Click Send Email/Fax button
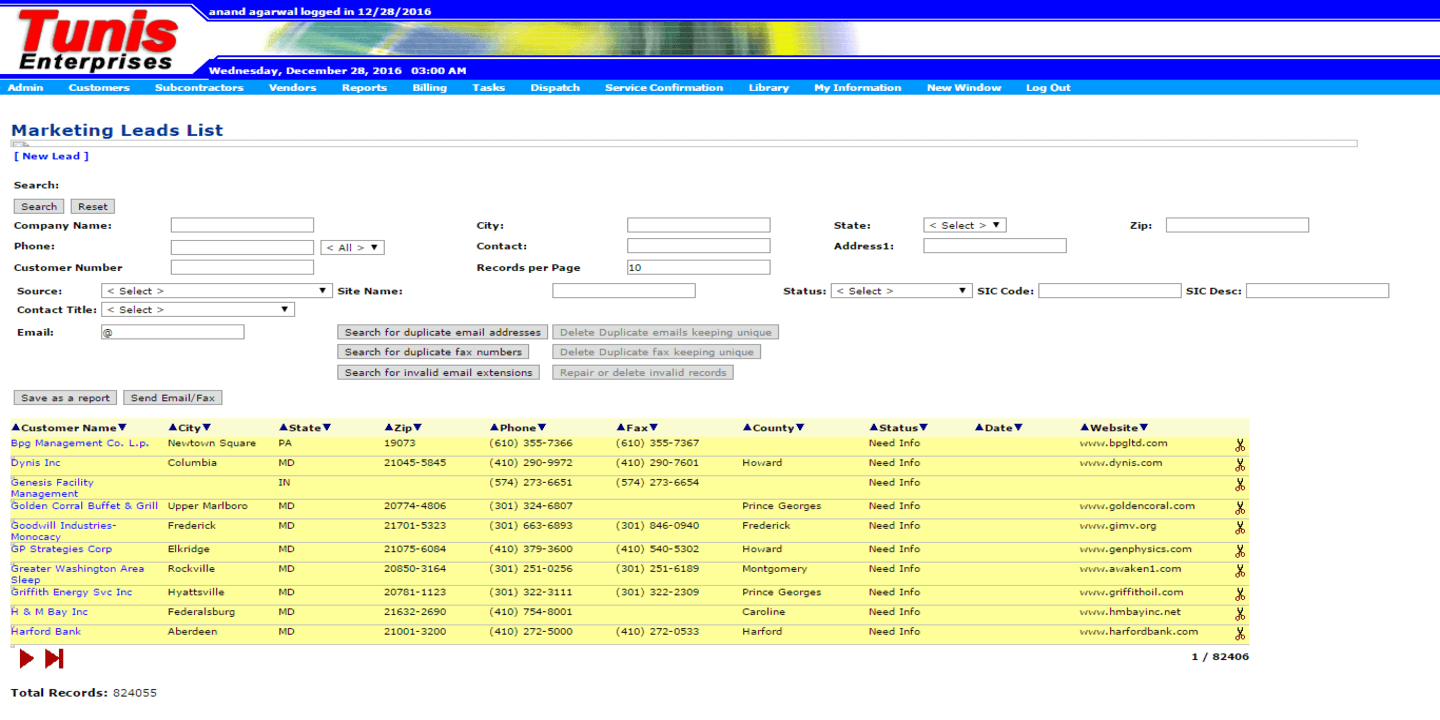 pyautogui.click(x=173, y=398)
